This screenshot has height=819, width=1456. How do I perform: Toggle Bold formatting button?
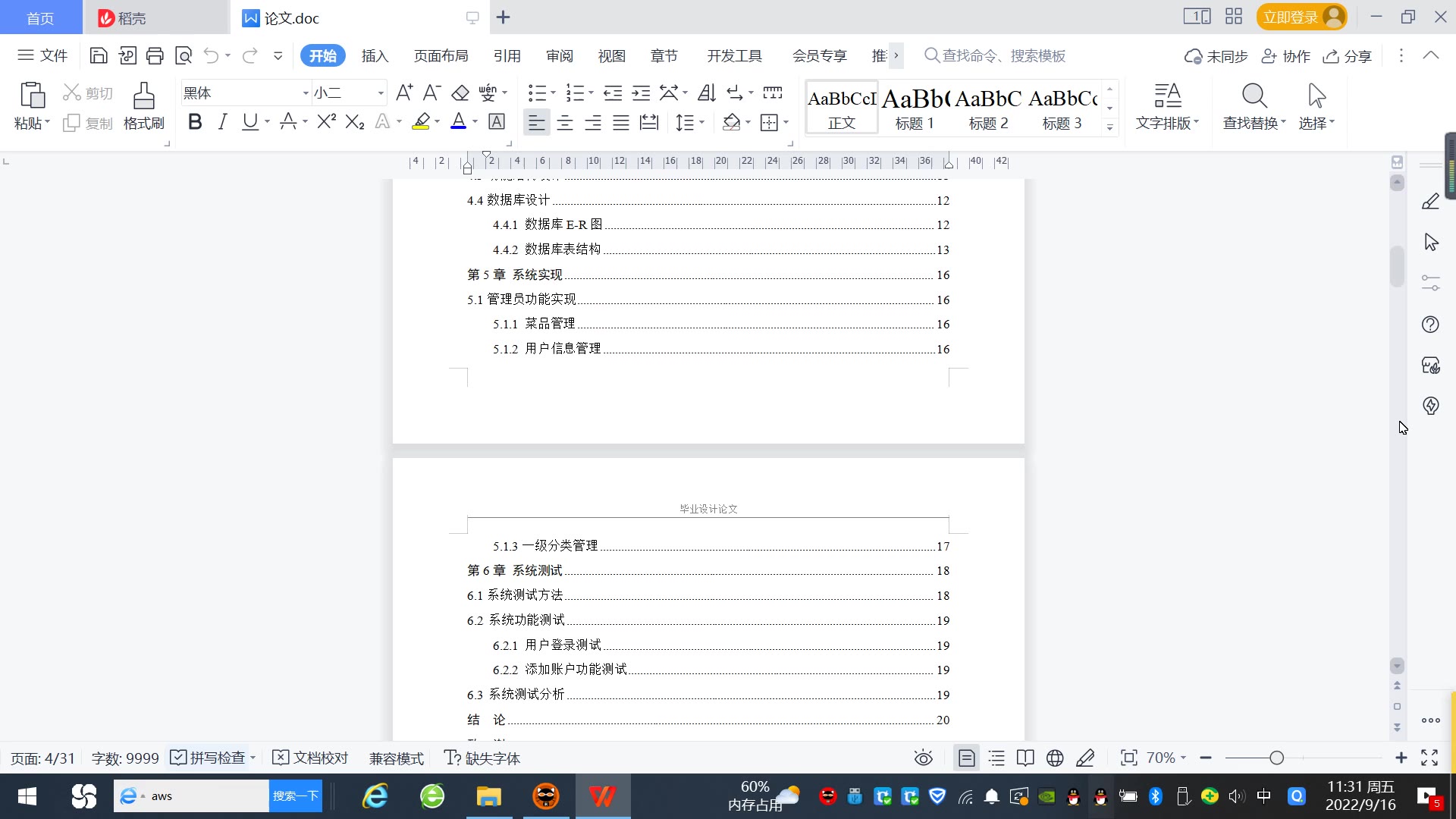tap(195, 122)
